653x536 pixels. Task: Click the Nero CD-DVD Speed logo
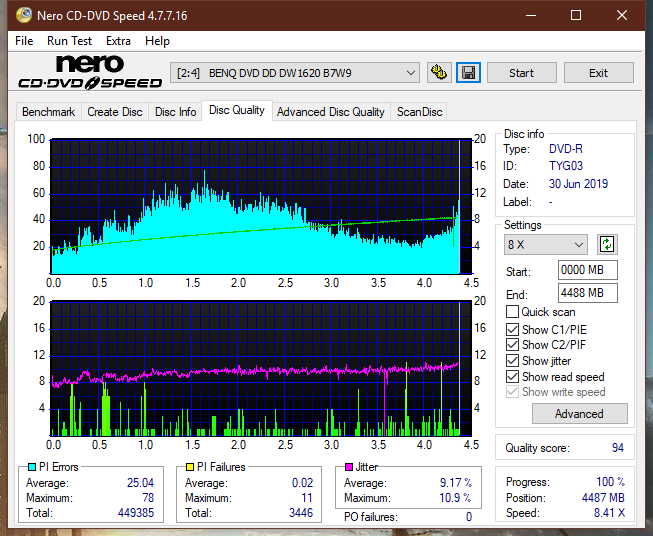(90, 72)
